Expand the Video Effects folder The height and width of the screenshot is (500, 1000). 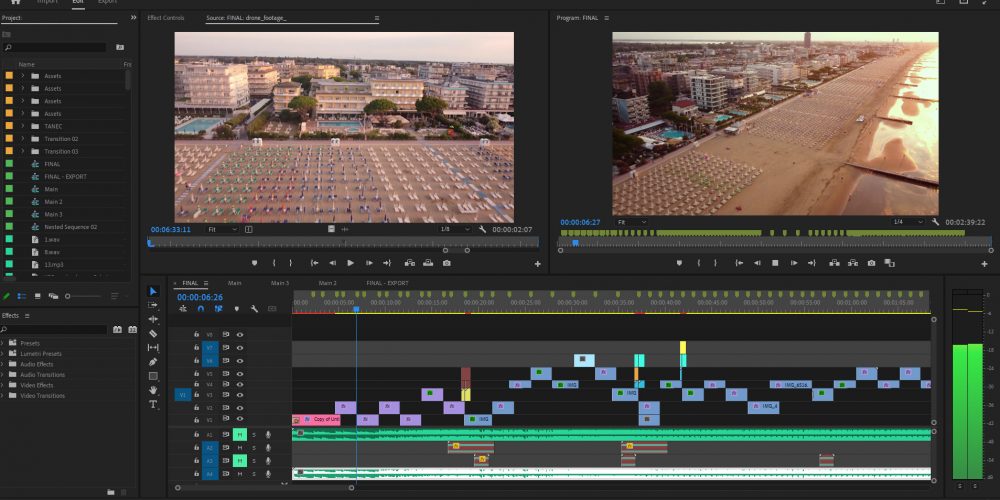pyautogui.click(x=2, y=385)
